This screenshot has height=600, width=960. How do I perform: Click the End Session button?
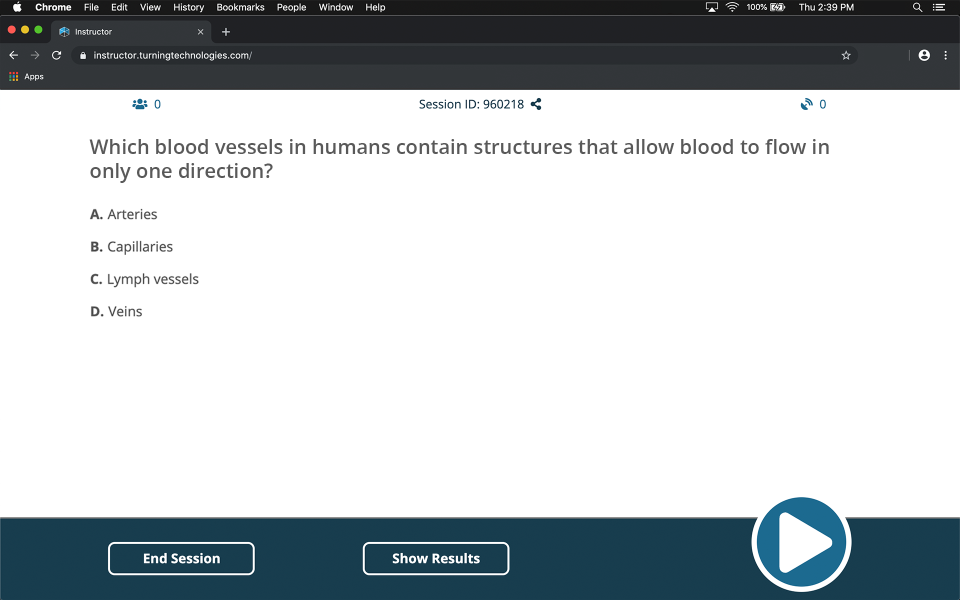[181, 558]
